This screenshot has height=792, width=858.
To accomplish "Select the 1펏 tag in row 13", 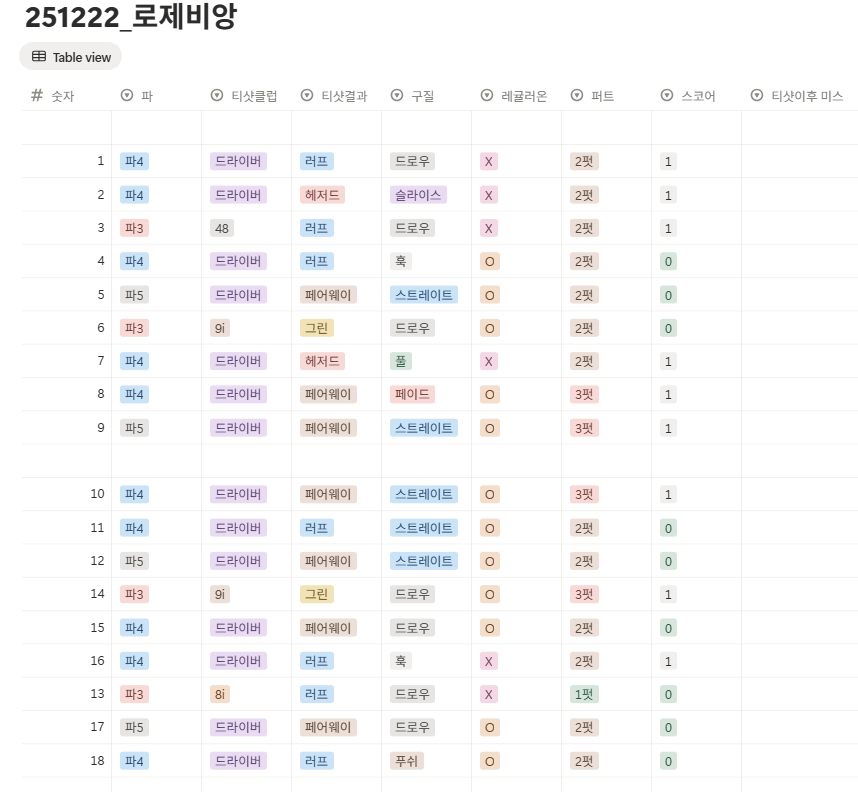I will tap(584, 695).
